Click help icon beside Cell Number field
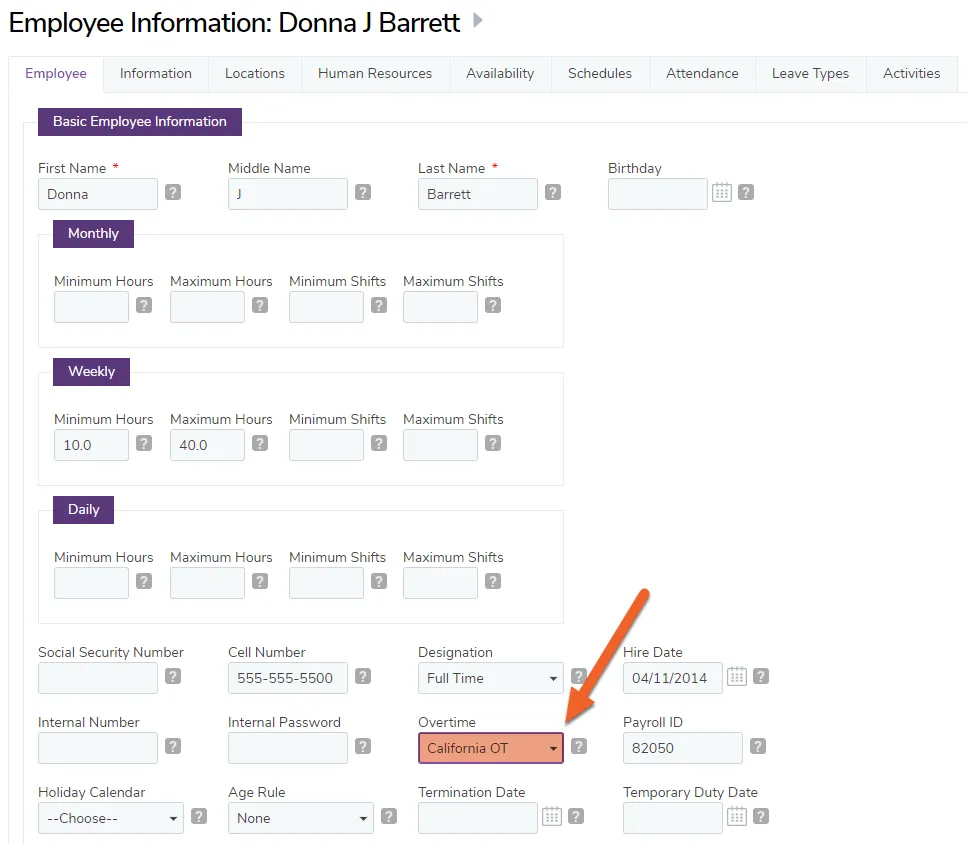967x844 pixels. [363, 676]
